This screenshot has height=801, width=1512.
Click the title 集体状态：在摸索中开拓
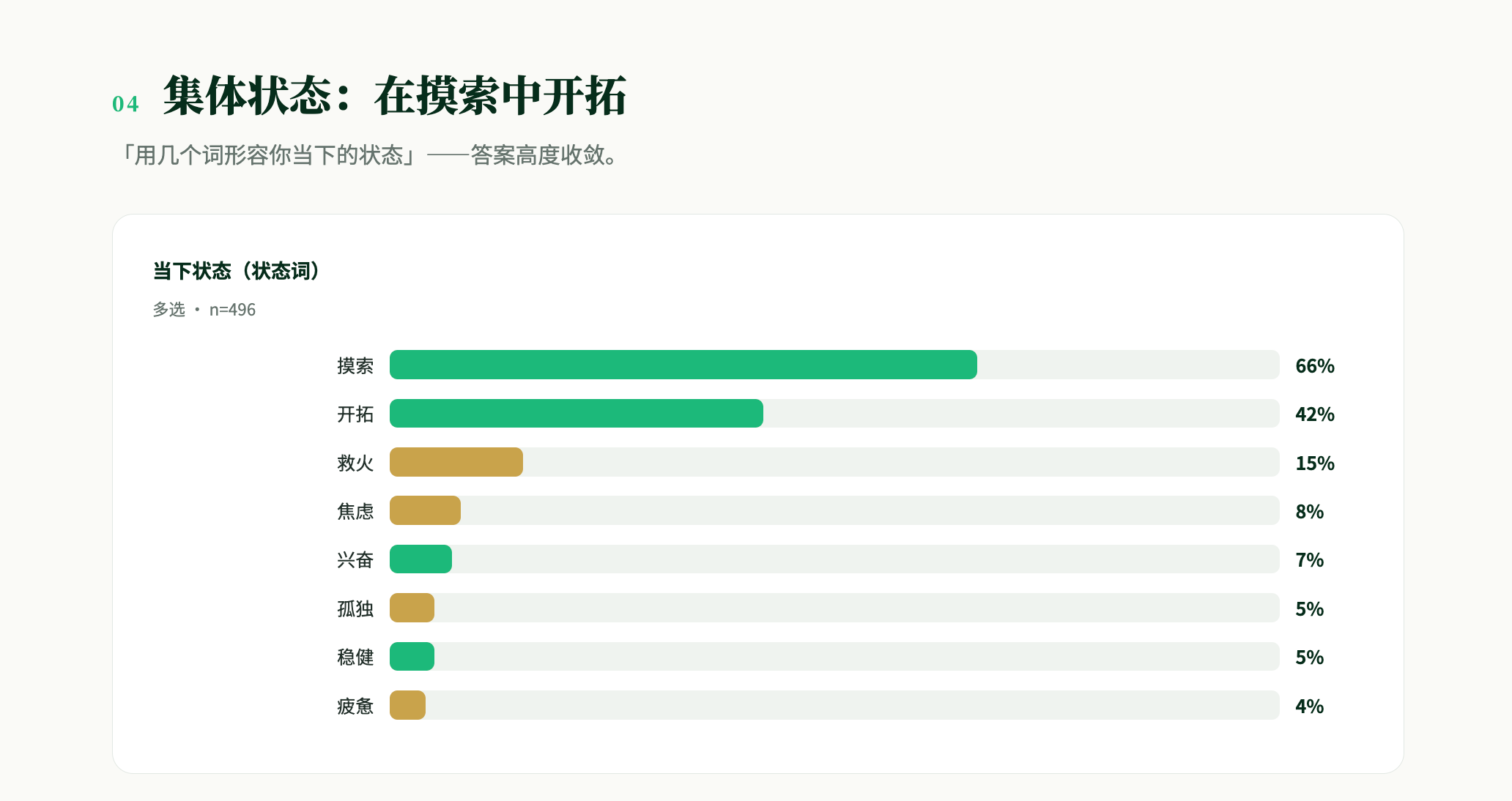[x=395, y=96]
